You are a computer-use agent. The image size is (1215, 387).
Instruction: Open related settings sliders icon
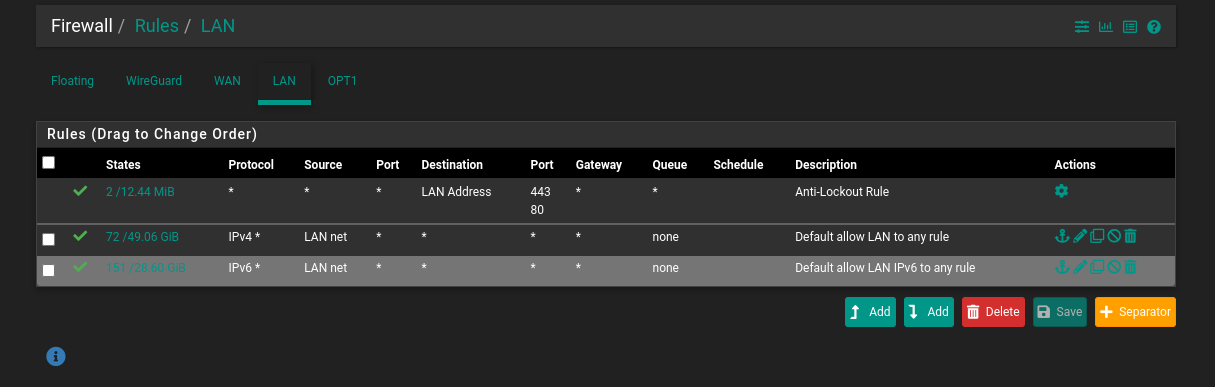point(1082,27)
